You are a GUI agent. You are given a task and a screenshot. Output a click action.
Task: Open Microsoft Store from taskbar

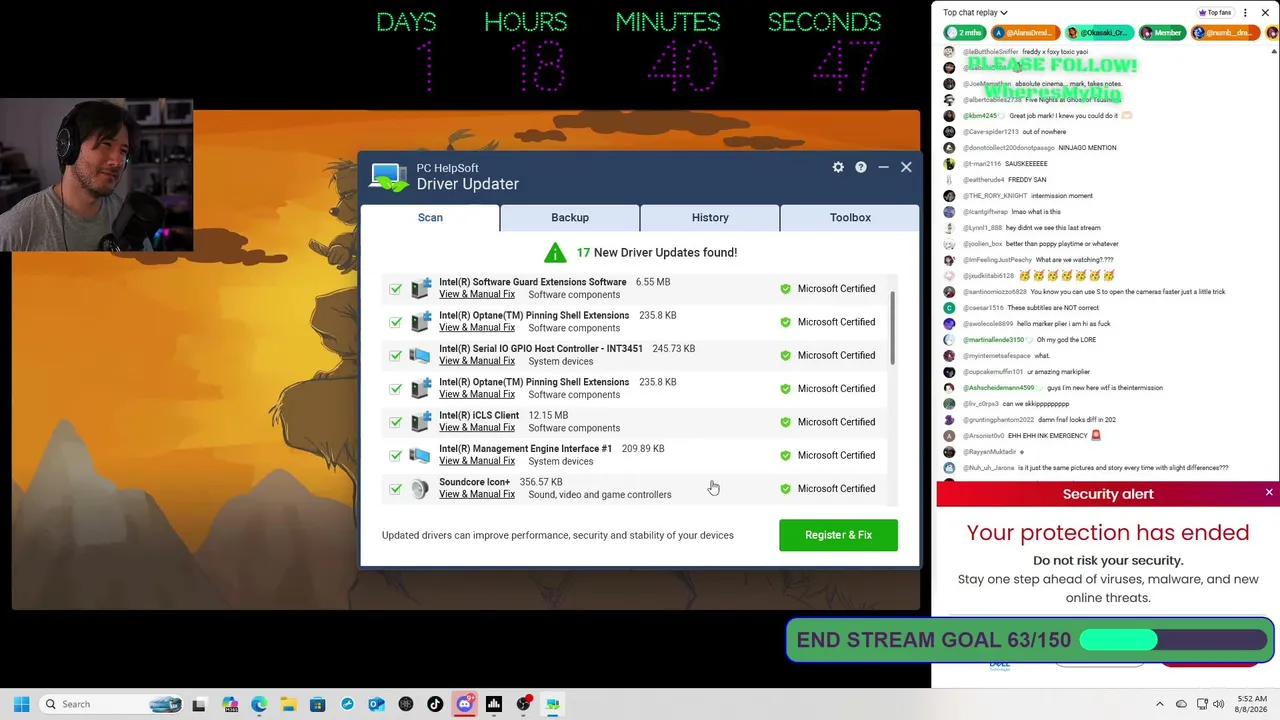[317, 704]
